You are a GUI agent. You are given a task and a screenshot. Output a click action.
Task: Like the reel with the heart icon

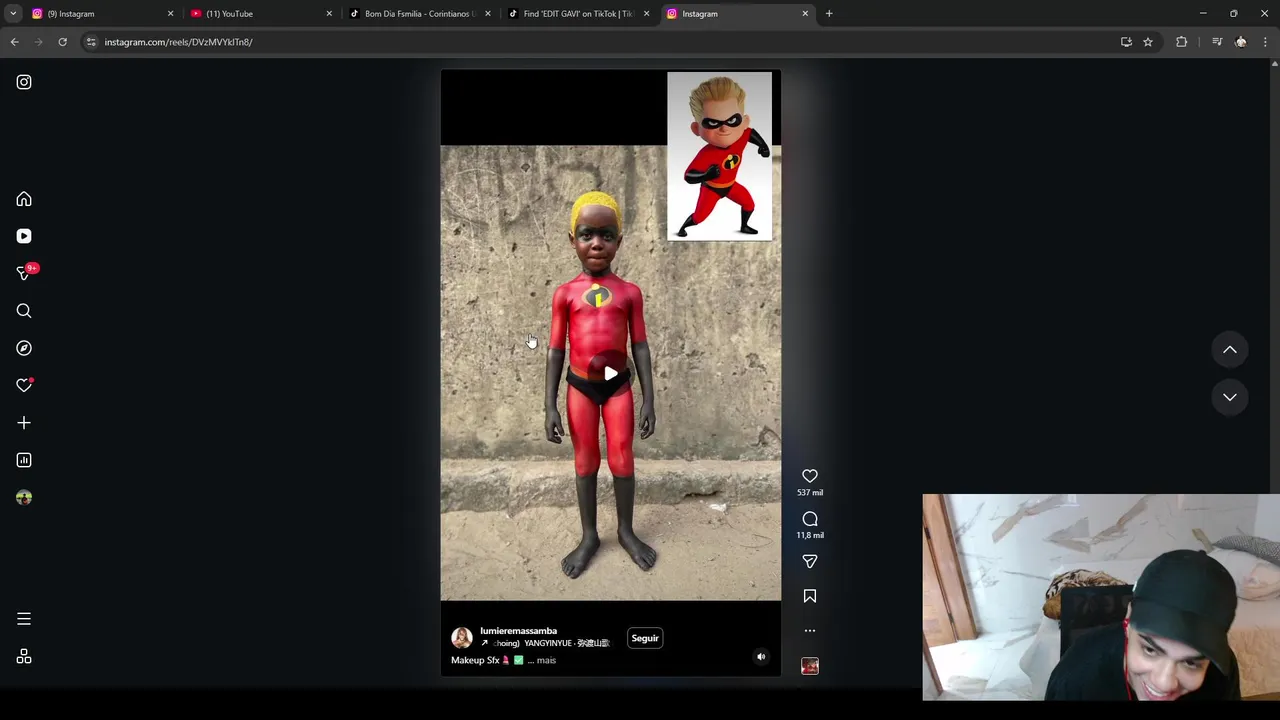tap(810, 476)
